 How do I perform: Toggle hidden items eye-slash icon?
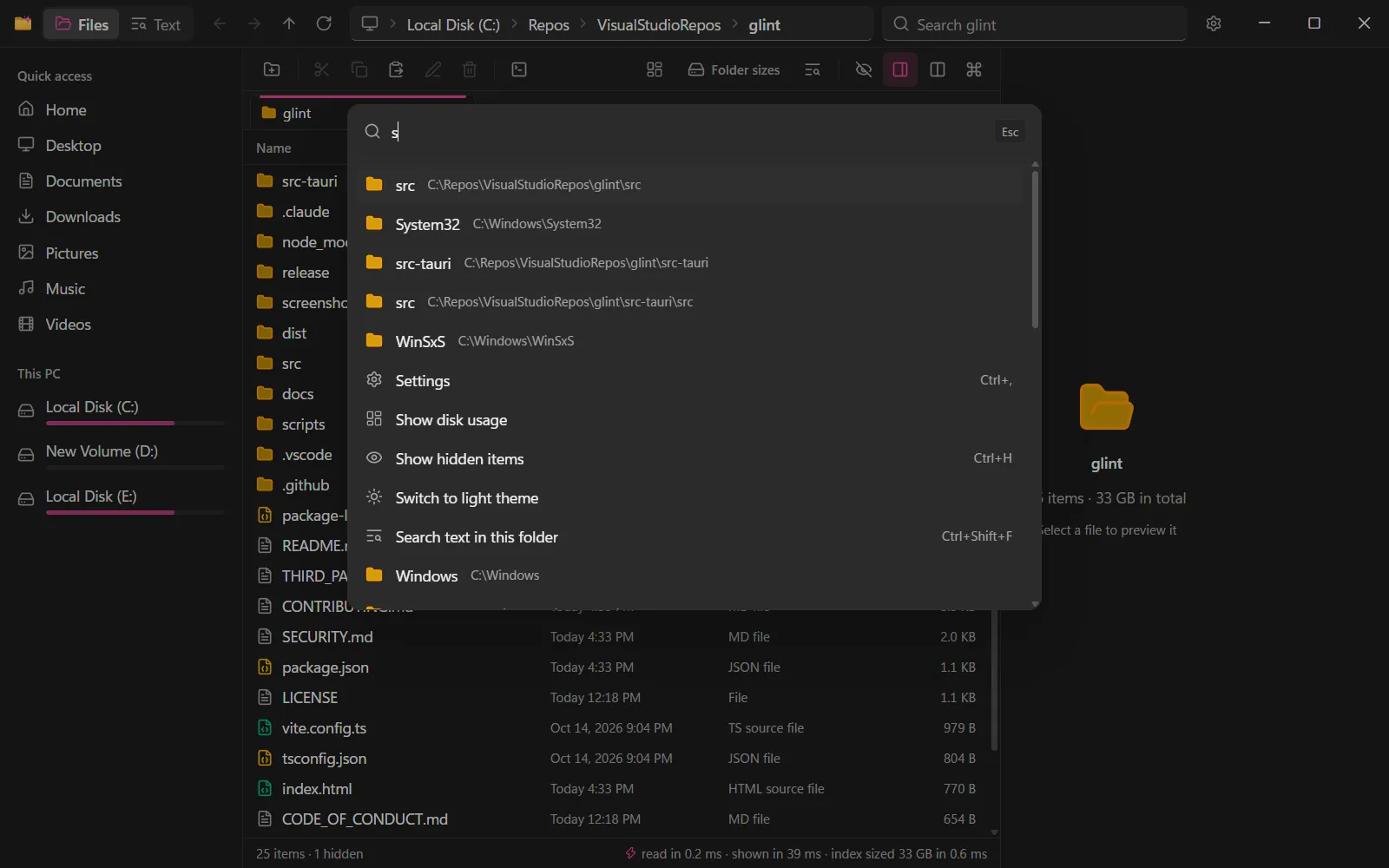(863, 69)
